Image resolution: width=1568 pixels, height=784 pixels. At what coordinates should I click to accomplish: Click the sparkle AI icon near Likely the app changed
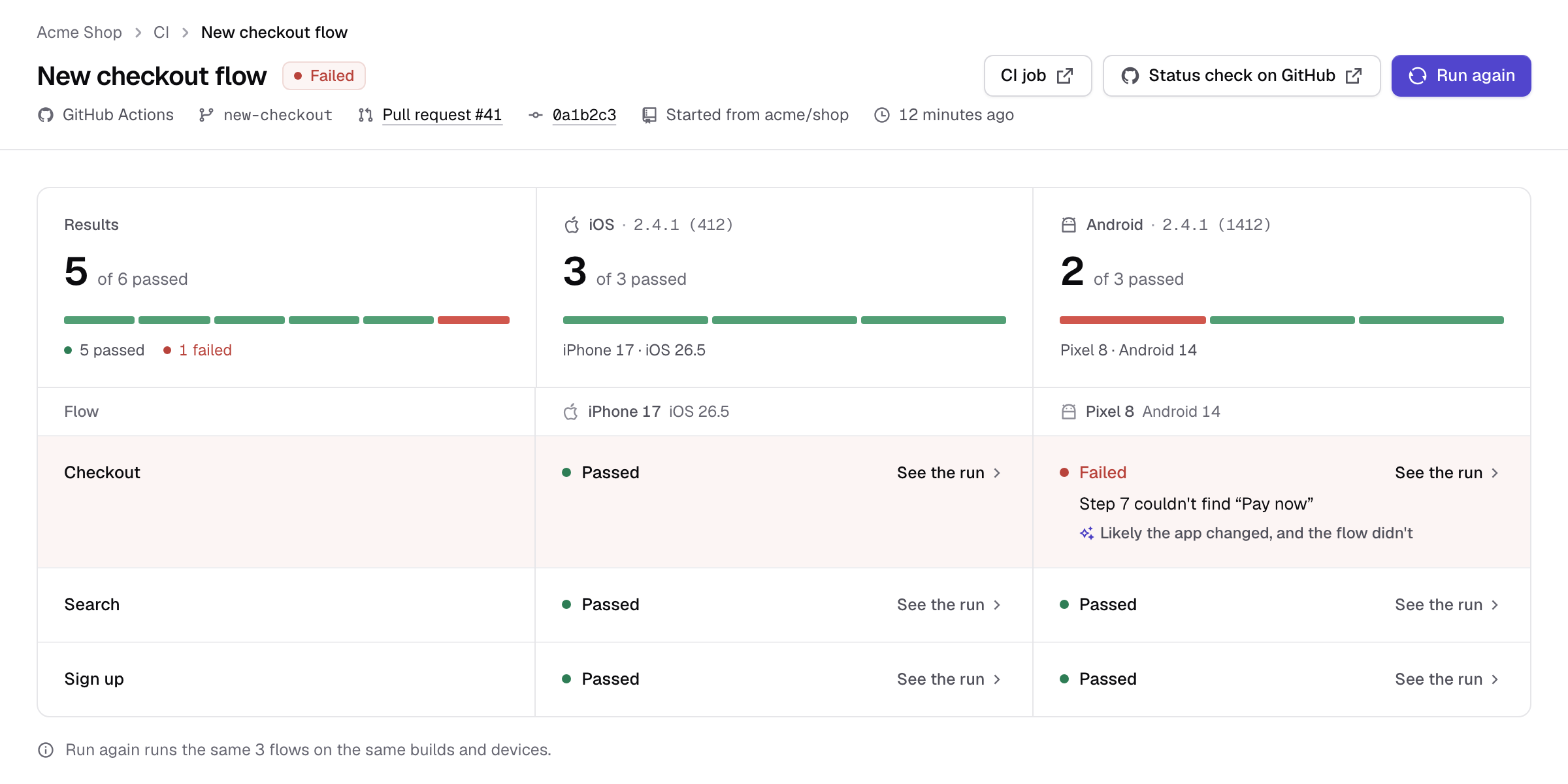tap(1087, 533)
